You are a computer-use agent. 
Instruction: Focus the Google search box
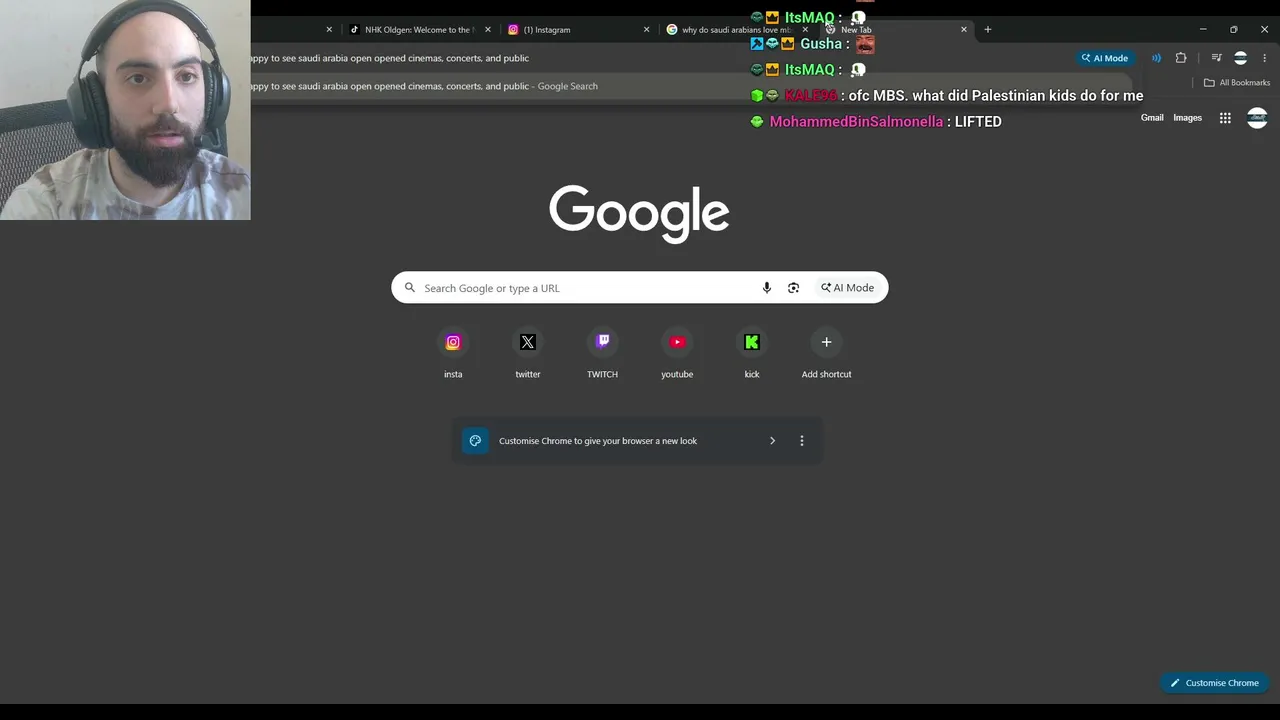(x=640, y=288)
